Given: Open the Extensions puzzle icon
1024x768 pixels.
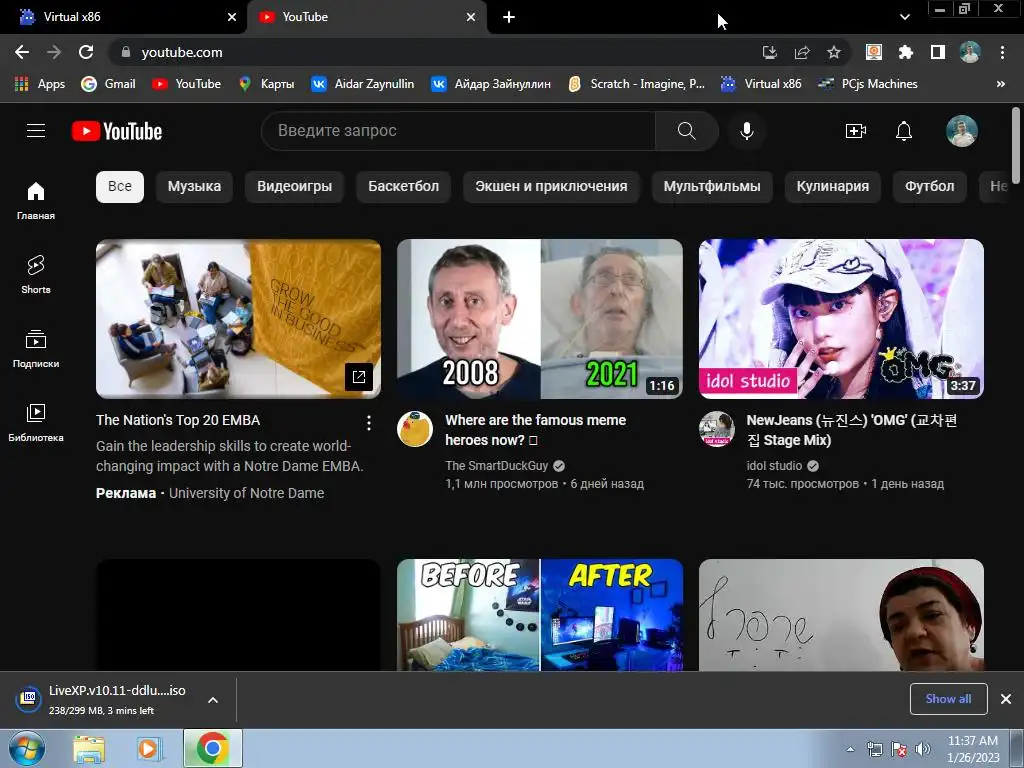Looking at the screenshot, I should (906, 52).
